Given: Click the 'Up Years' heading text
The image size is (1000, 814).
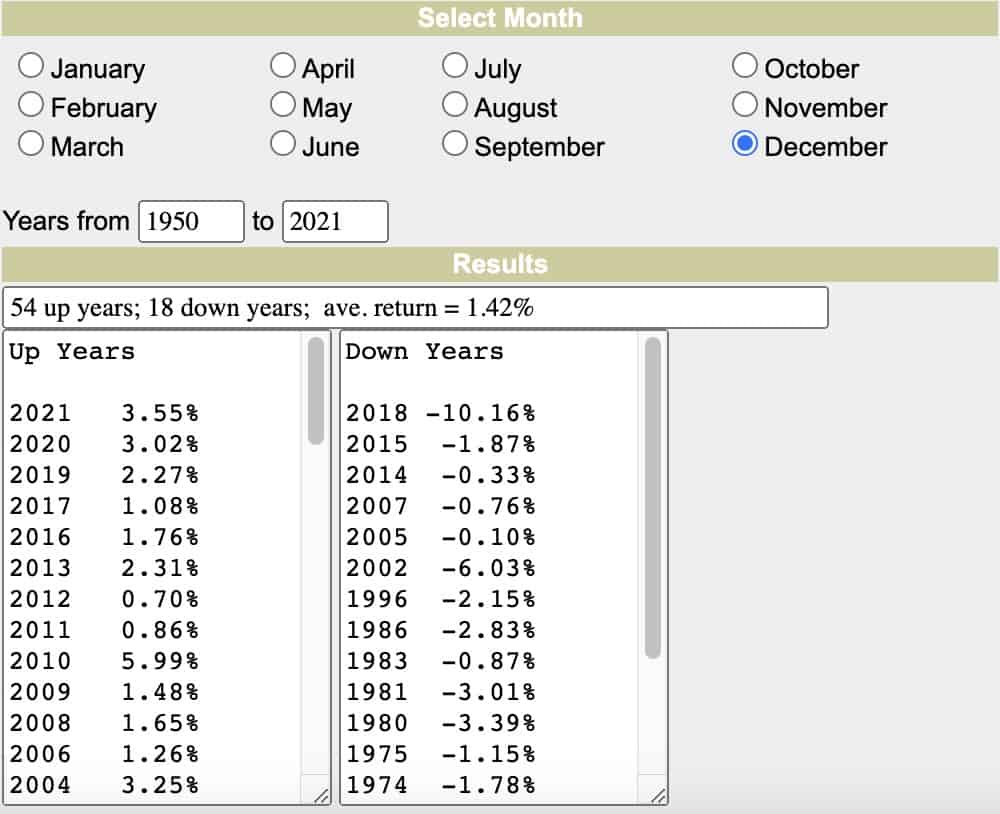Looking at the screenshot, I should coord(72,352).
